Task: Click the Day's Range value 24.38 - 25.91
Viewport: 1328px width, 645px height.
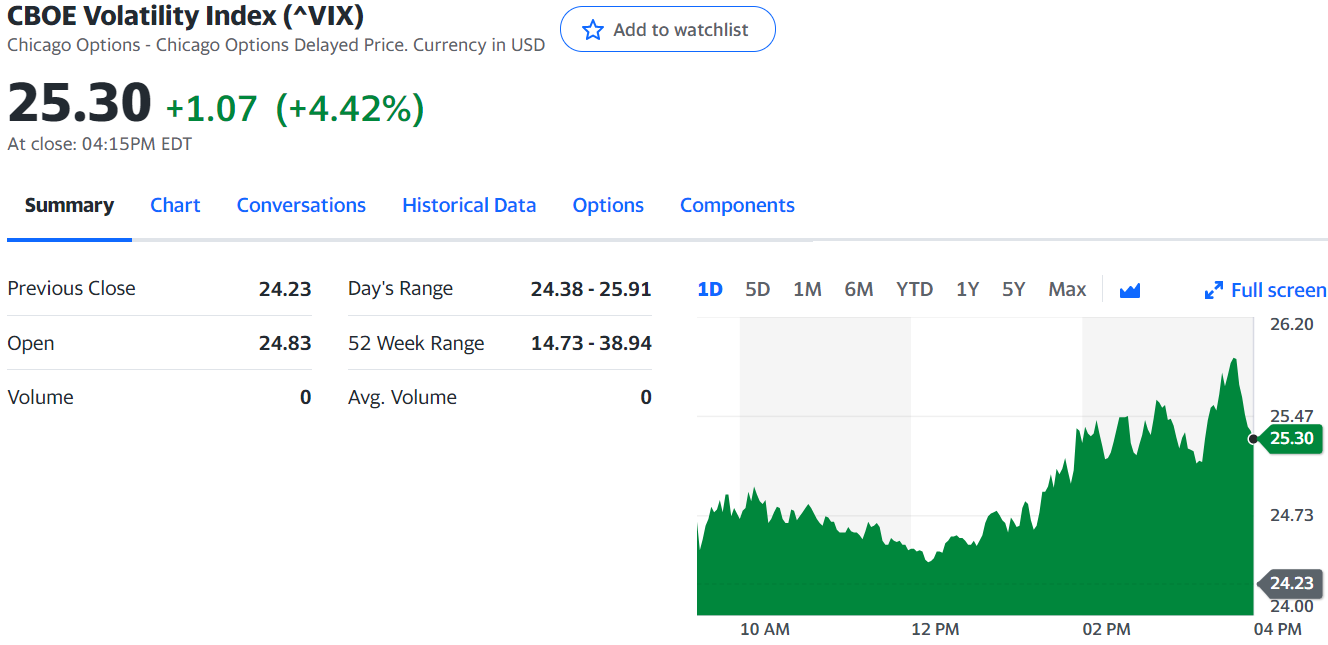Action: [x=591, y=289]
